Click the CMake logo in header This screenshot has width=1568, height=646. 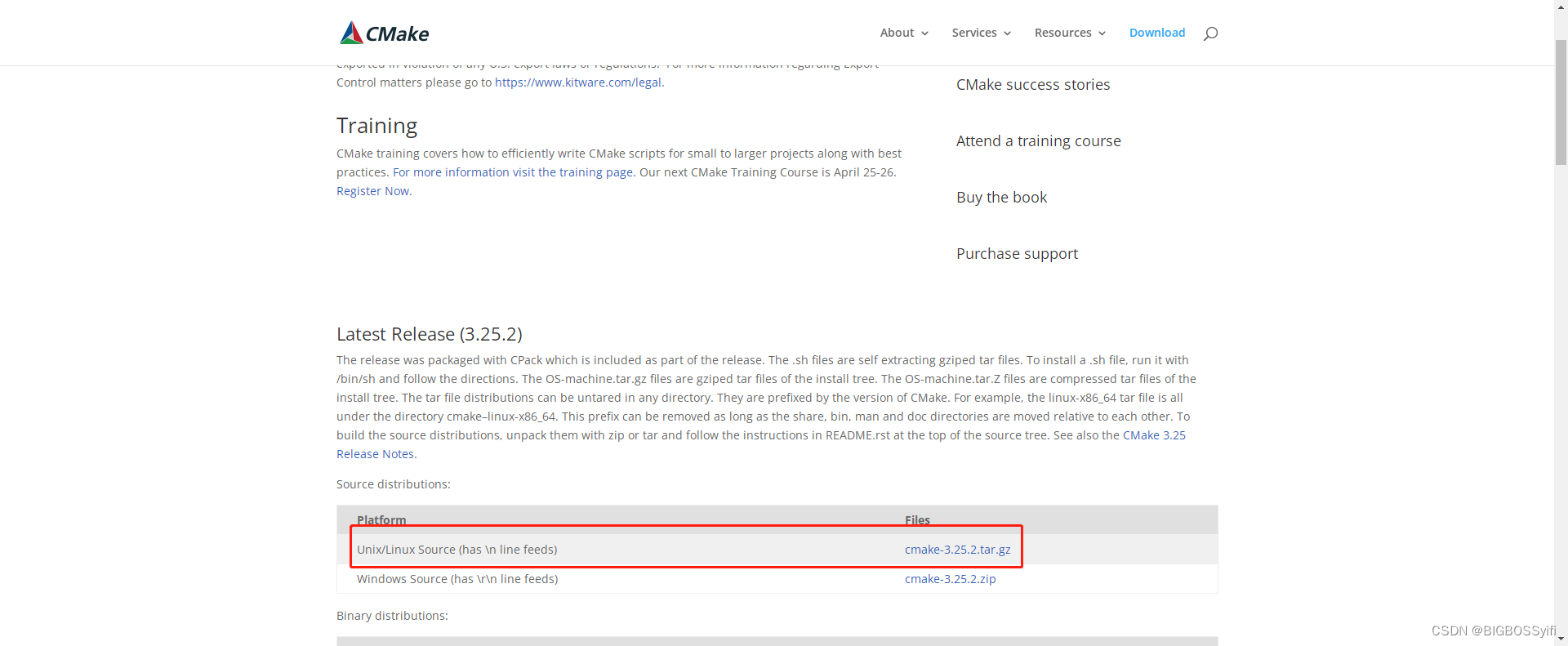[385, 33]
